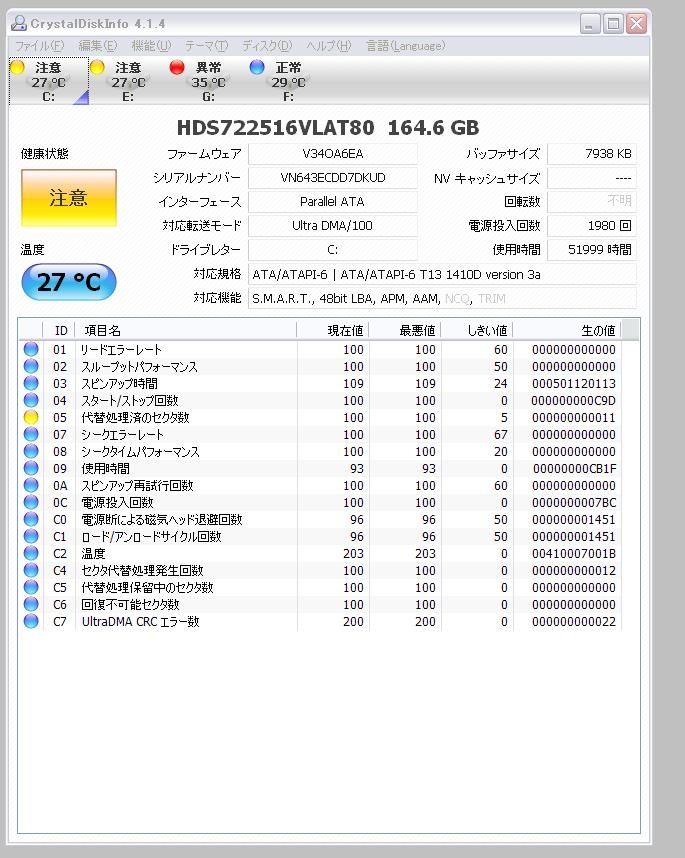This screenshot has height=858, width=685.
Task: Click the 対応機能 field with S.M.A.R.T.
Action: pos(442,298)
